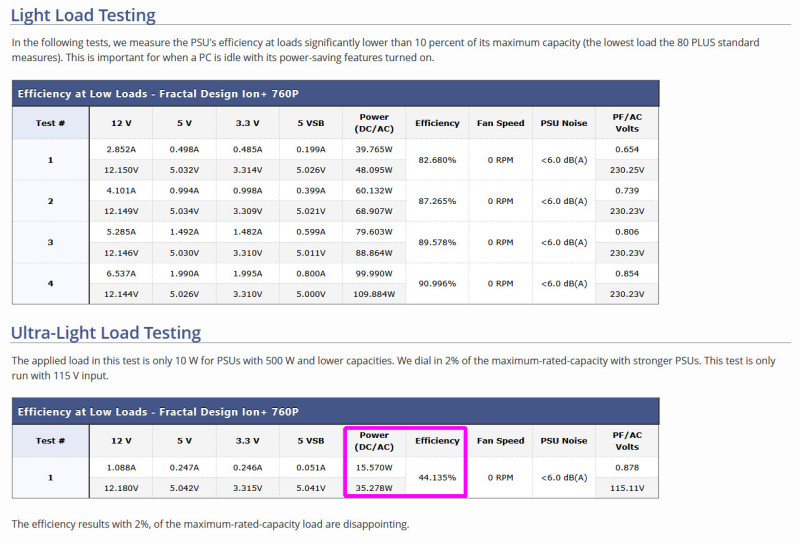
Task: Click the 5.034V voltage cell
Action: (184, 211)
